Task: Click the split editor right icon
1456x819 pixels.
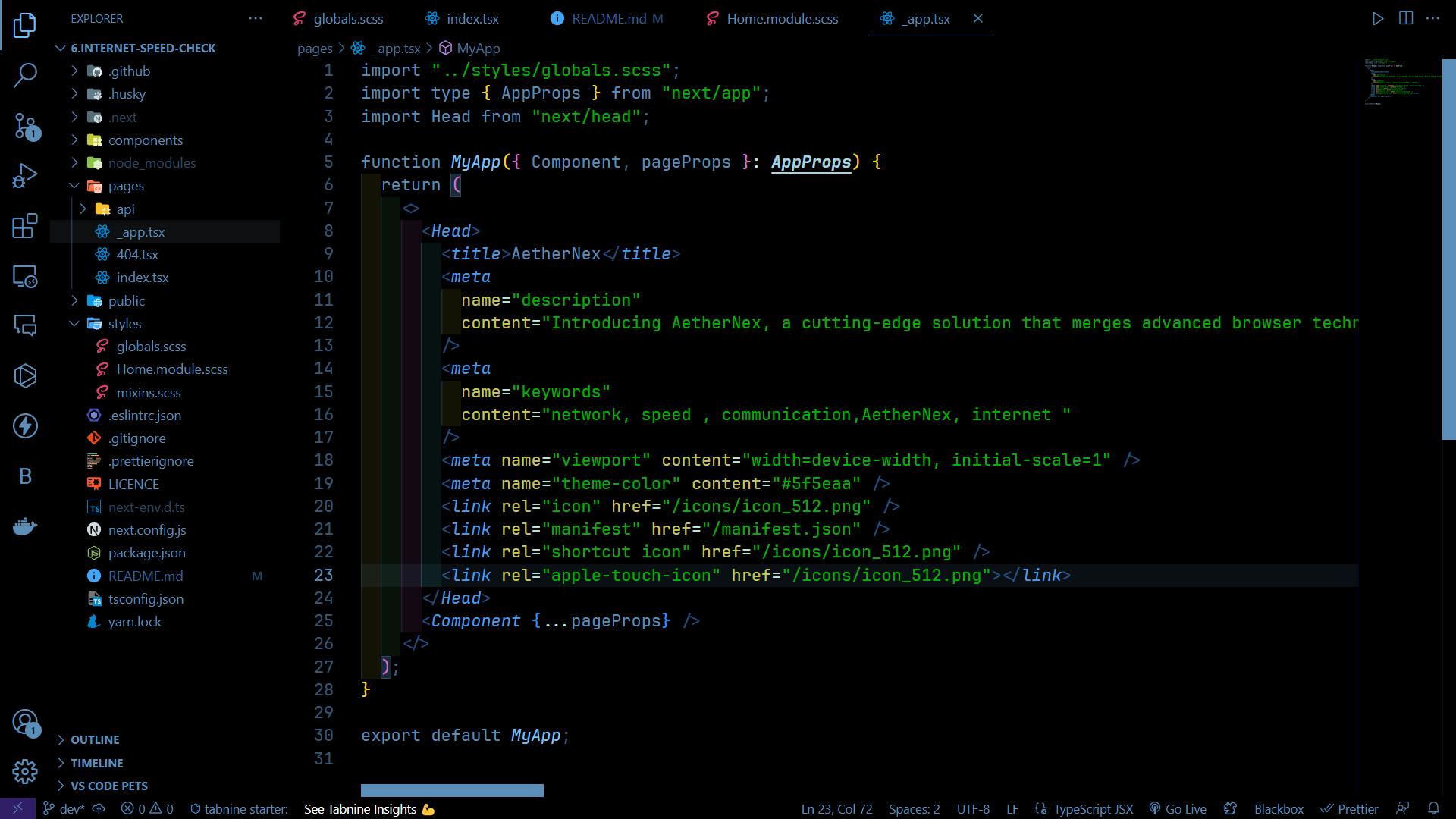Action: pyautogui.click(x=1405, y=18)
